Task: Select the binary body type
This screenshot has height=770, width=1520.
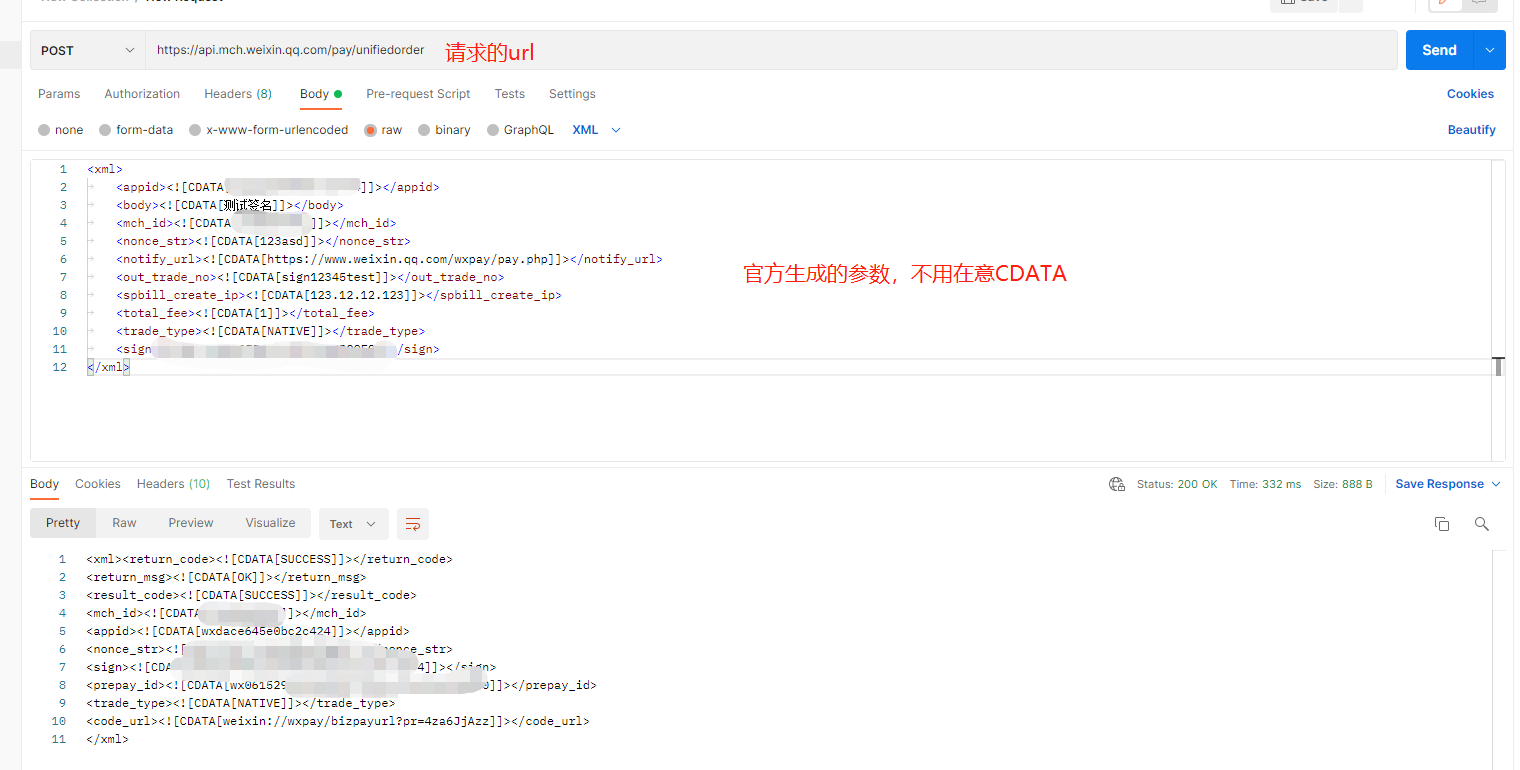Action: click(x=444, y=130)
